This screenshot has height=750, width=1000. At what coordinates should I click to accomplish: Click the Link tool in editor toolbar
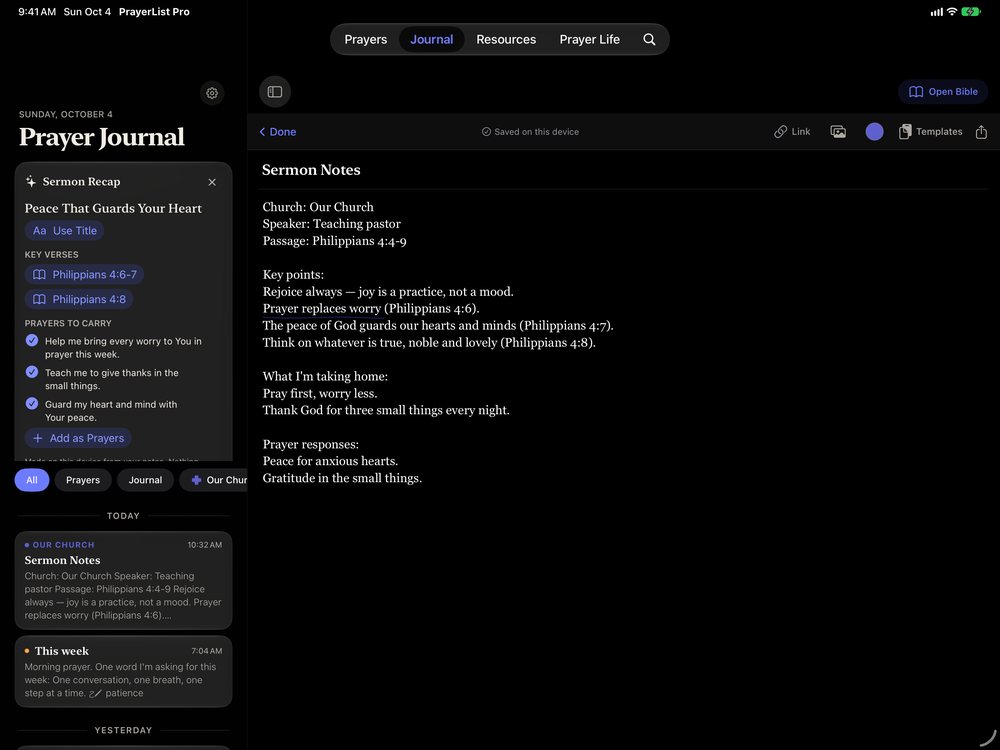coord(792,131)
